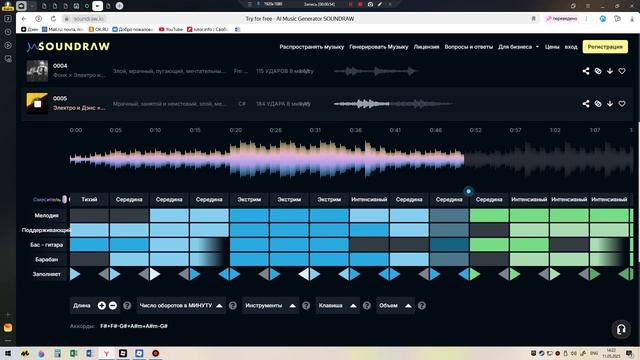Viewport: 640px width, 360px height.
Task: Favorite track 0004 with the heart
Action: [622, 71]
